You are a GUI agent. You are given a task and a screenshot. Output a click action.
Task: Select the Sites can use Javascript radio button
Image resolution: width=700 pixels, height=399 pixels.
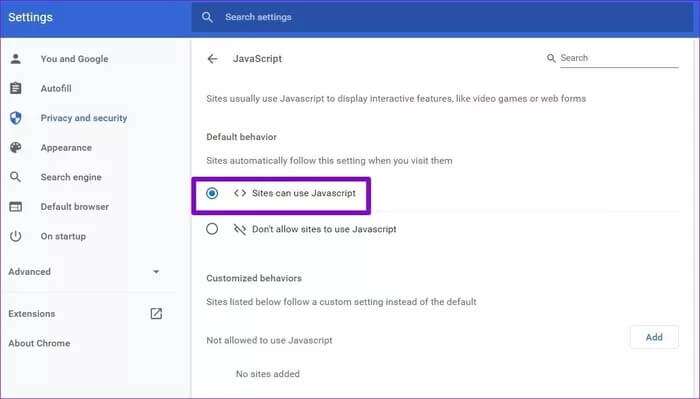212,193
